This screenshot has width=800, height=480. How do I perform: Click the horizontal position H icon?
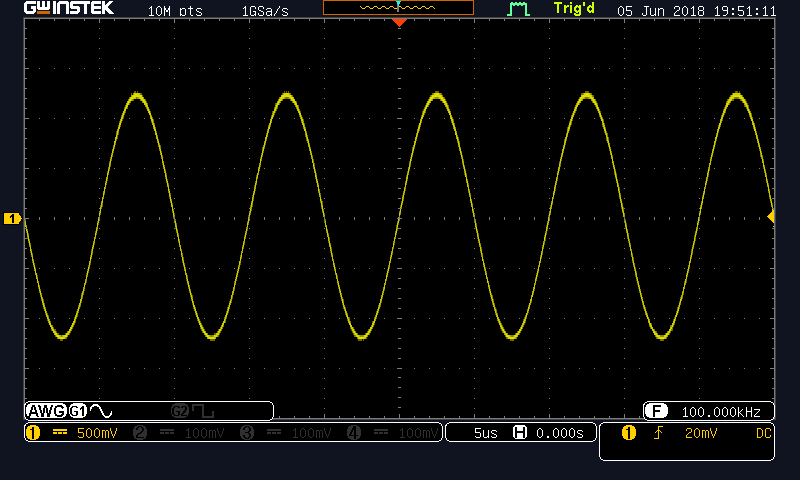tap(520, 433)
